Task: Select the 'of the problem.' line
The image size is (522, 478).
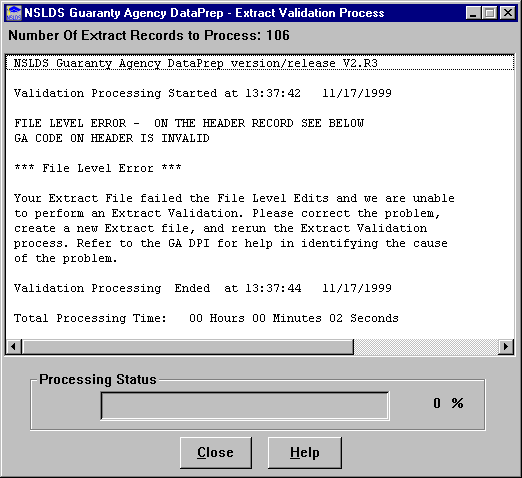Action: click(66, 258)
